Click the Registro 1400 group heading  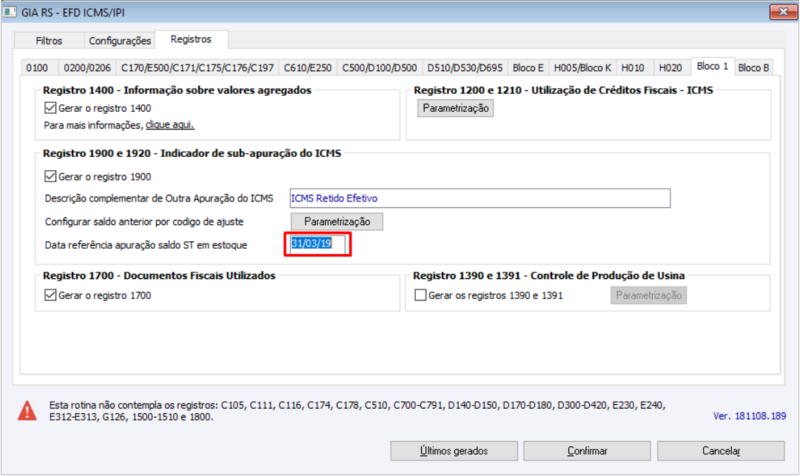pyautogui.click(x=177, y=90)
